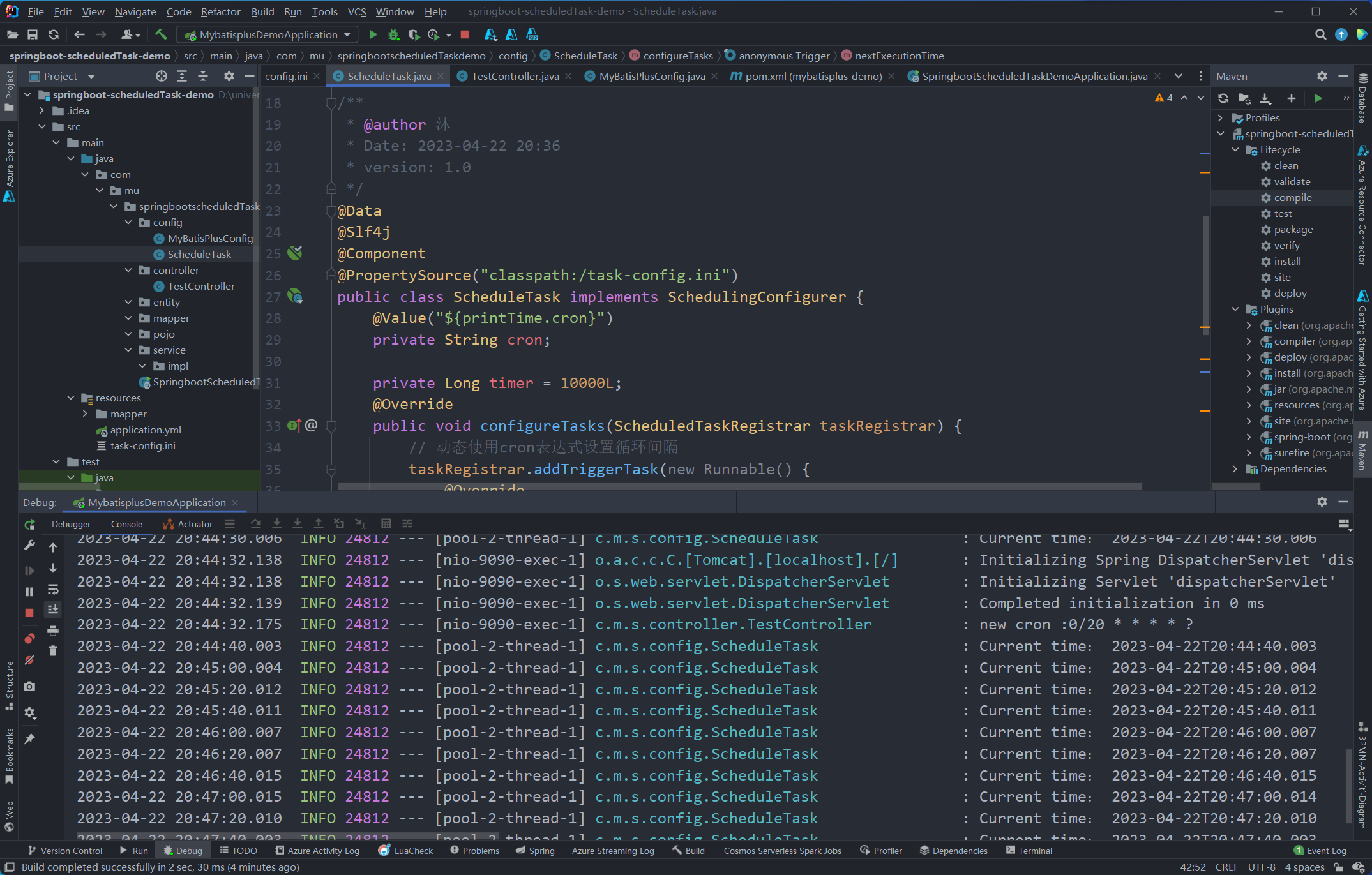The width and height of the screenshot is (1372, 875).
Task: Expand Maven Dependencies node
Action: point(1235,468)
